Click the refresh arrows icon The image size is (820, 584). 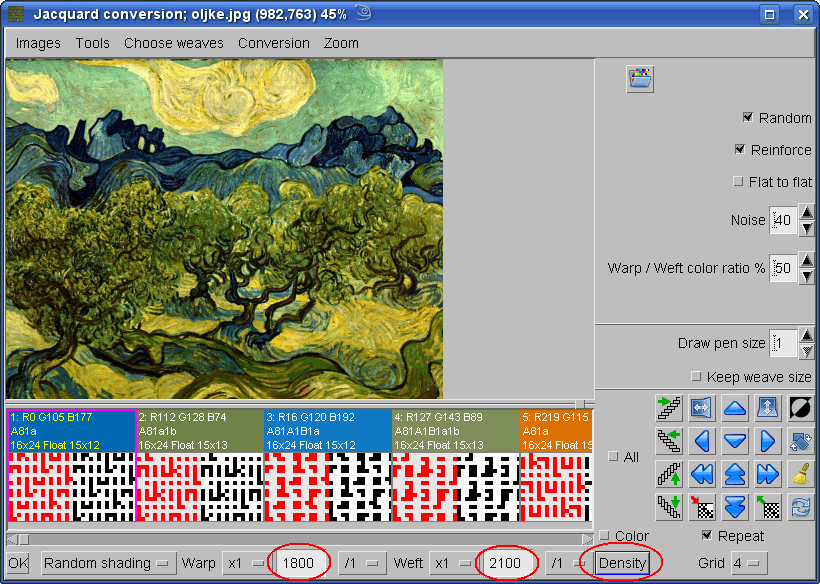[x=800, y=506]
